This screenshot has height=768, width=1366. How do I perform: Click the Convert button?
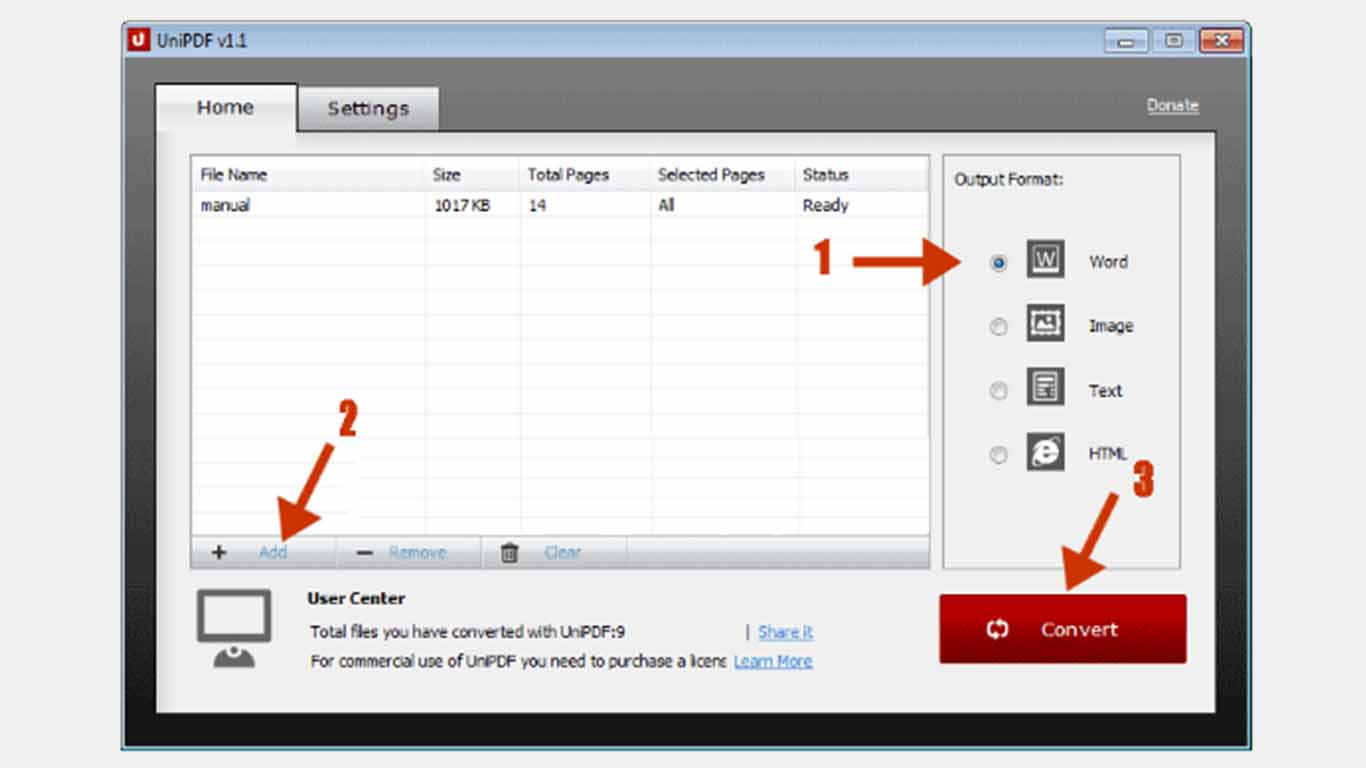(x=1063, y=629)
